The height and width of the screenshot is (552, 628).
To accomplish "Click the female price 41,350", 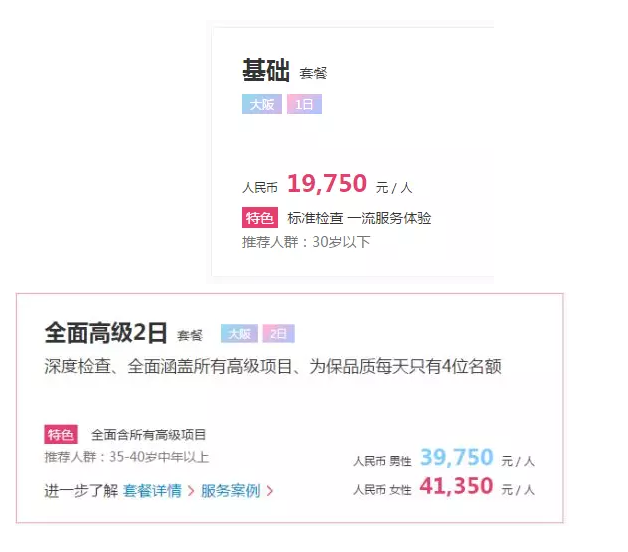I will 456,487.
